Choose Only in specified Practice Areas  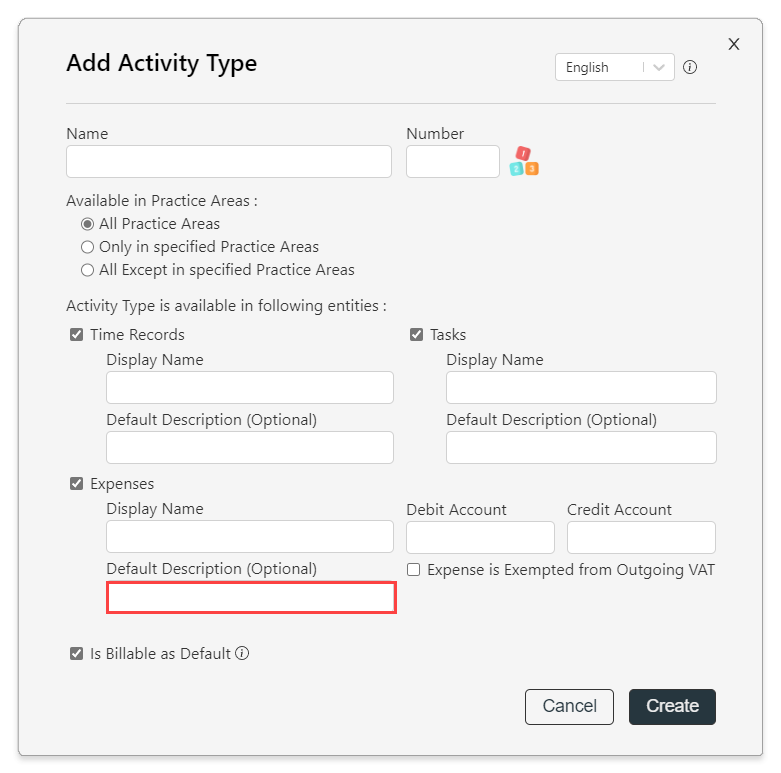pyautogui.click(x=87, y=247)
